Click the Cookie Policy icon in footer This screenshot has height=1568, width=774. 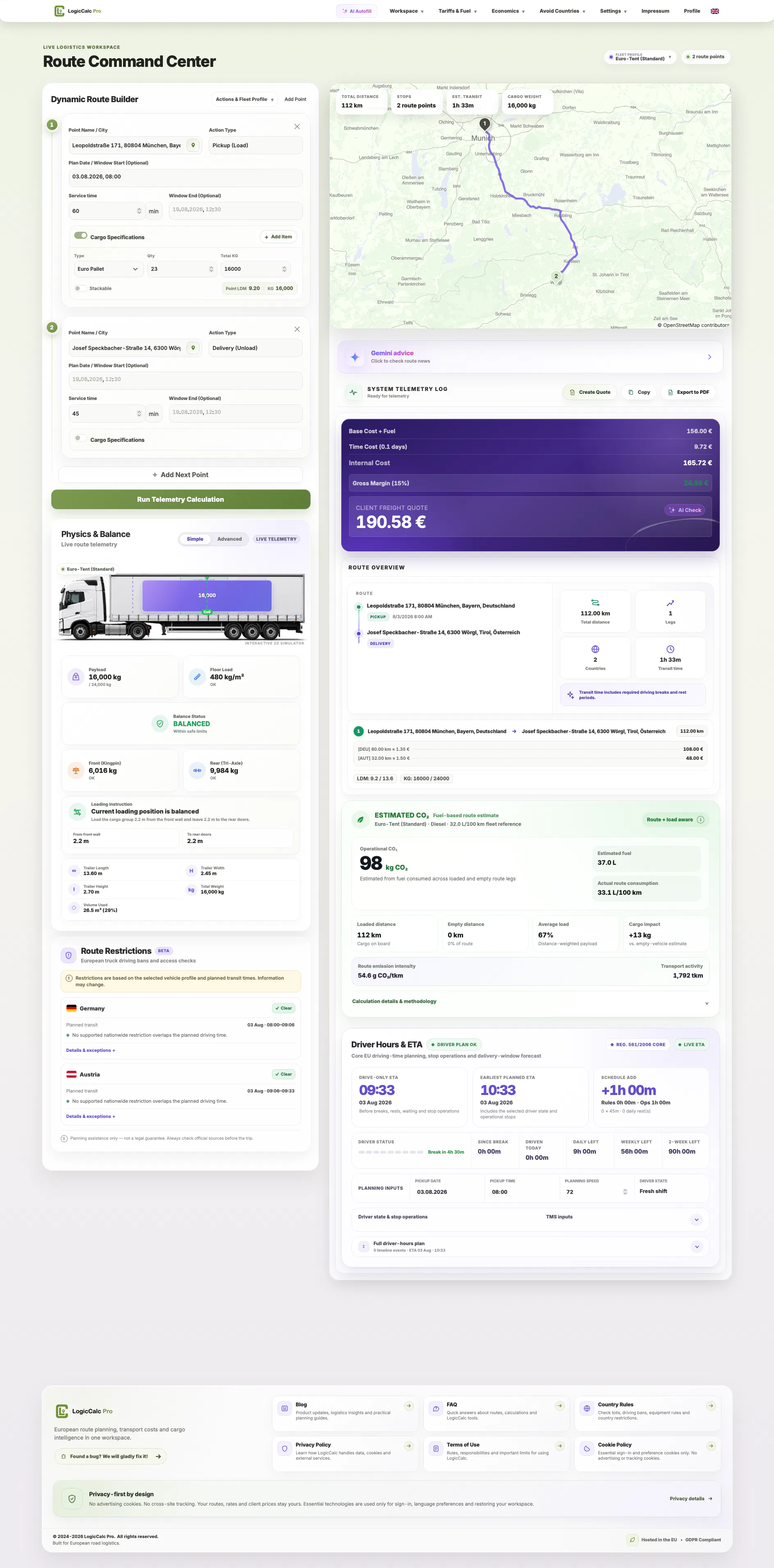point(587,1449)
